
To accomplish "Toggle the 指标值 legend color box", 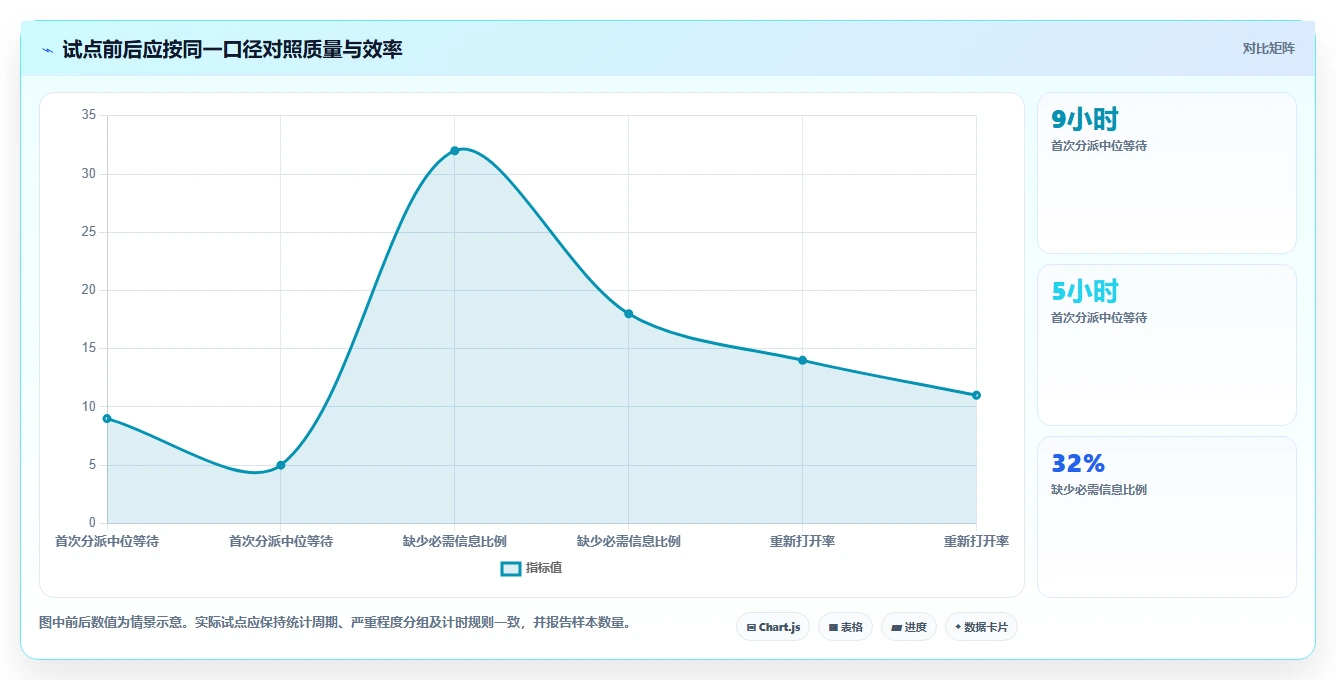I will 511,568.
